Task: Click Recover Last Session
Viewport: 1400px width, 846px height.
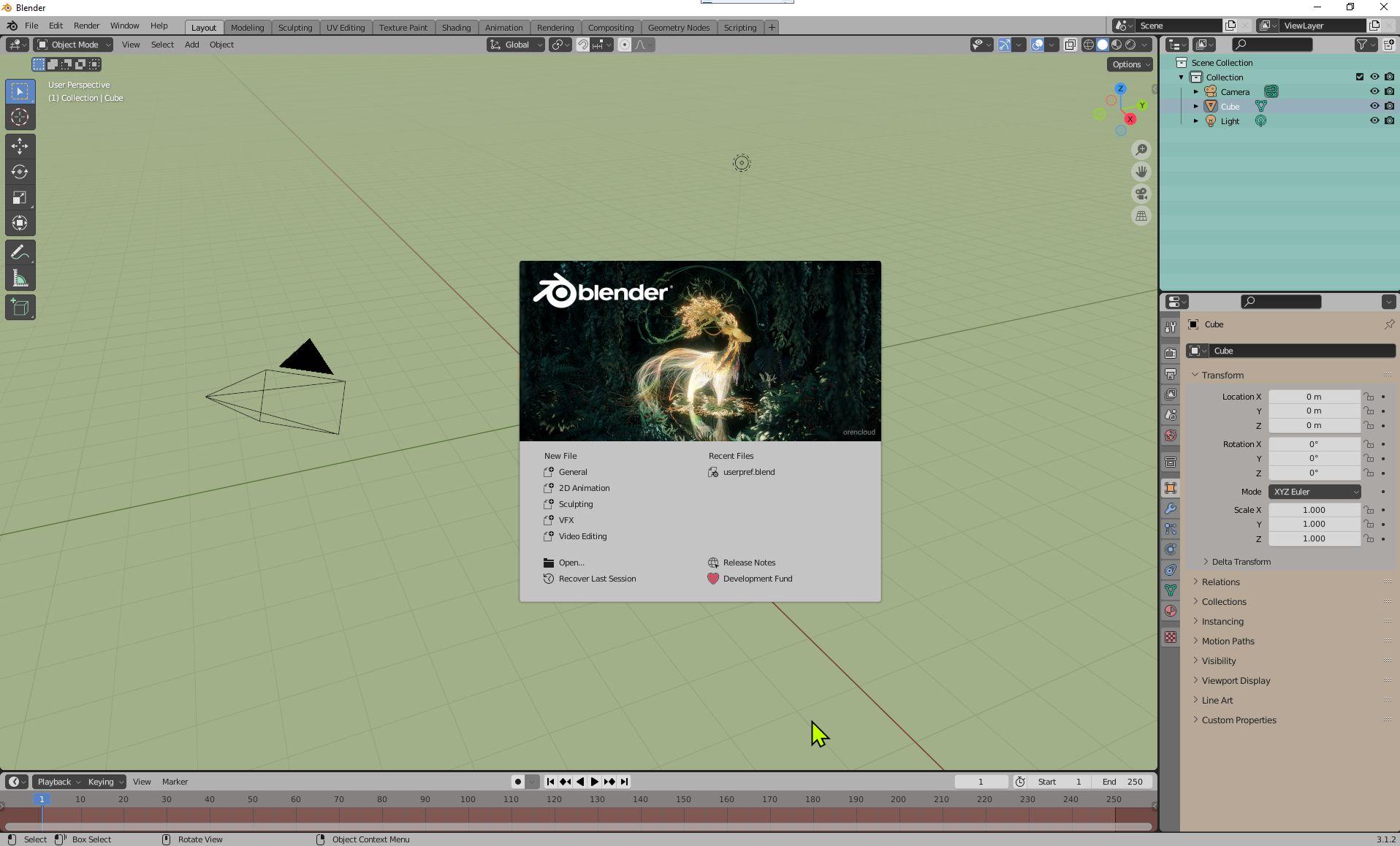Action: (x=590, y=579)
